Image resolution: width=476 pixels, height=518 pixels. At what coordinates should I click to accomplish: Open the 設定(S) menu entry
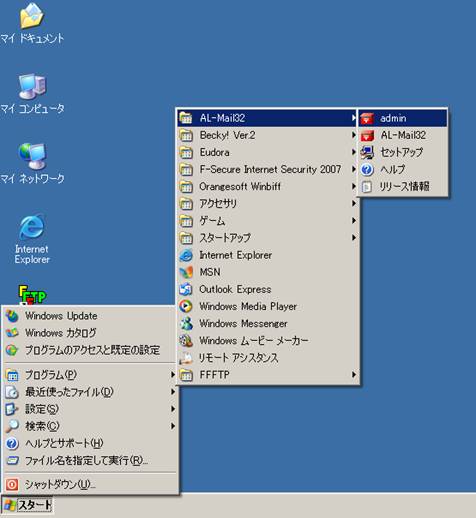[x=90, y=409]
